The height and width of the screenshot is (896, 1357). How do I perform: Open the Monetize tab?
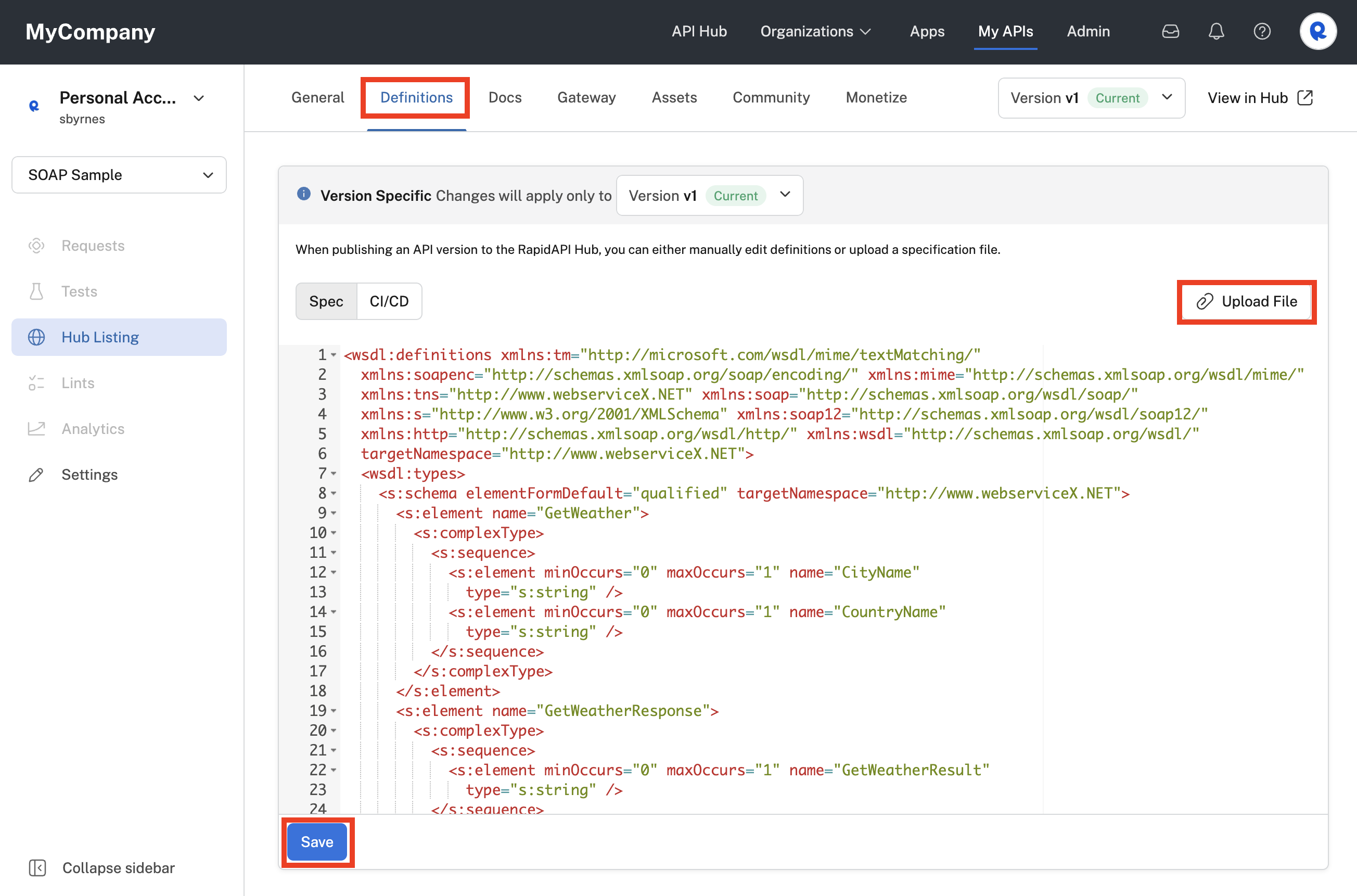coord(876,97)
